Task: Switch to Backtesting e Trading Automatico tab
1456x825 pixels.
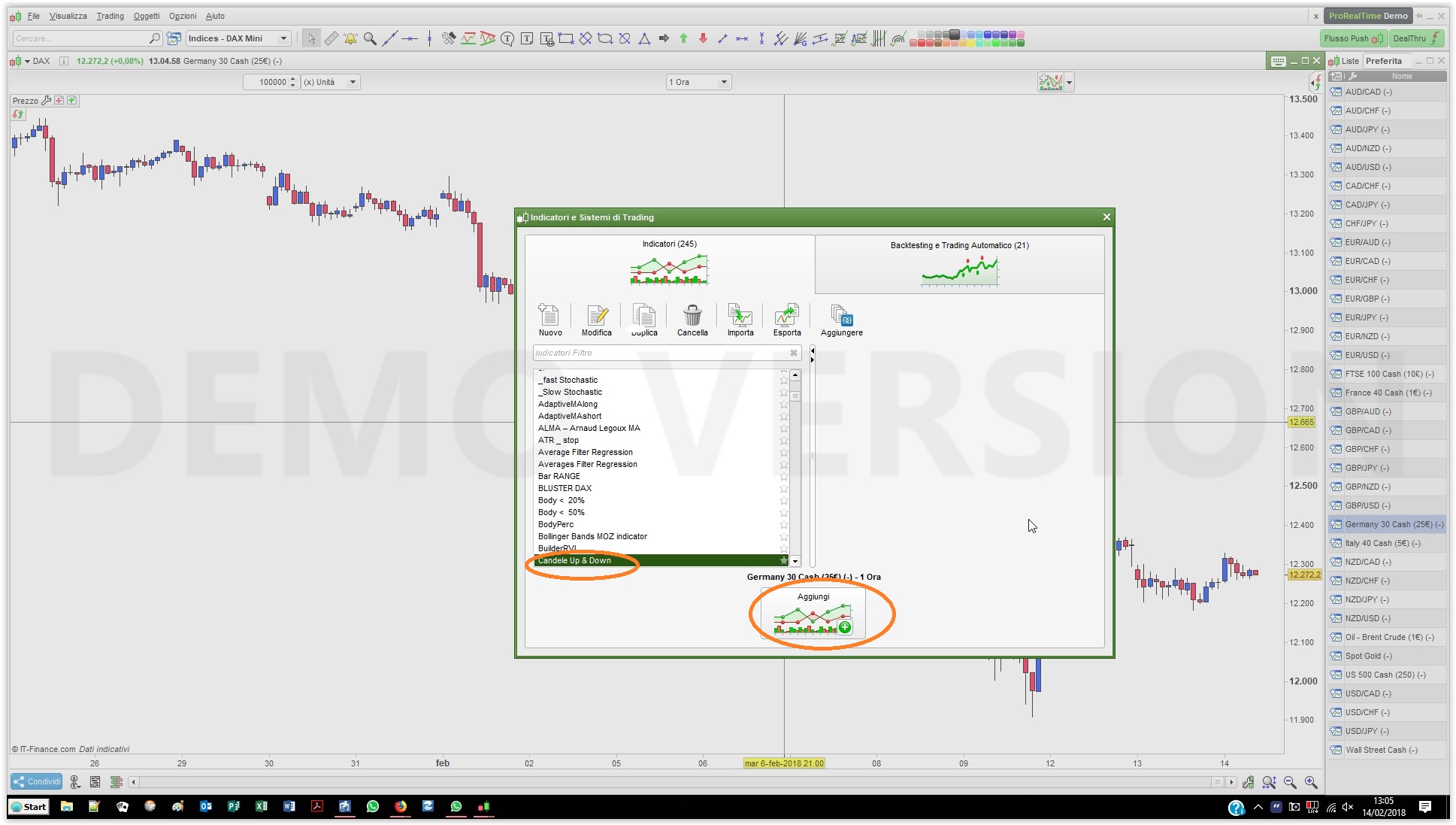Action: (959, 263)
